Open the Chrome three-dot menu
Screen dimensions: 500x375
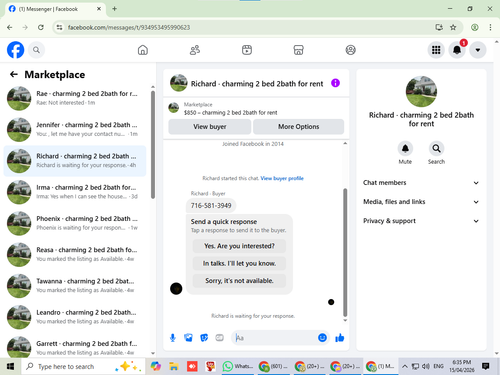490,27
